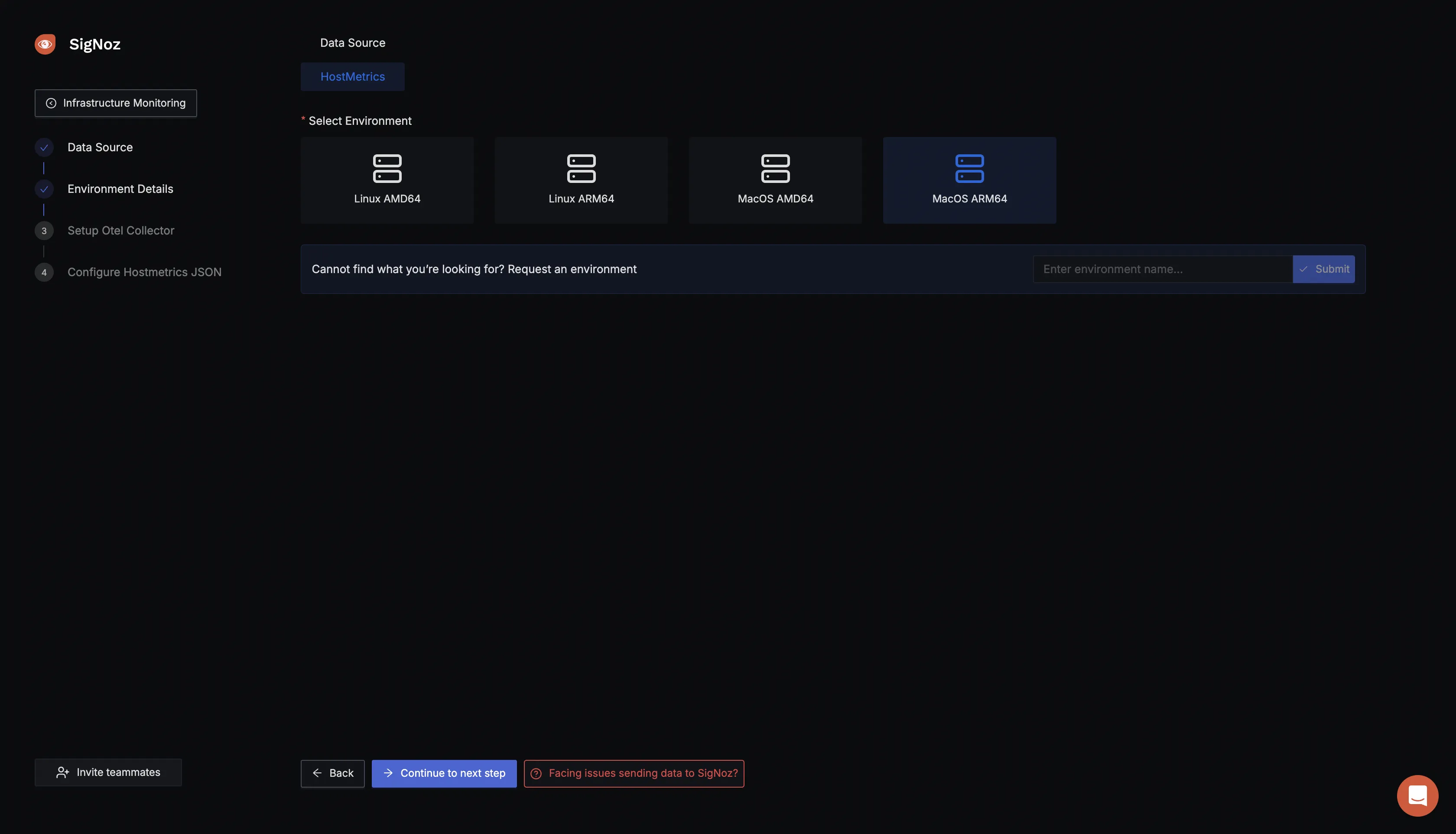This screenshot has height=834, width=1456.
Task: Click the left arrow icon in Back button
Action: (x=317, y=773)
